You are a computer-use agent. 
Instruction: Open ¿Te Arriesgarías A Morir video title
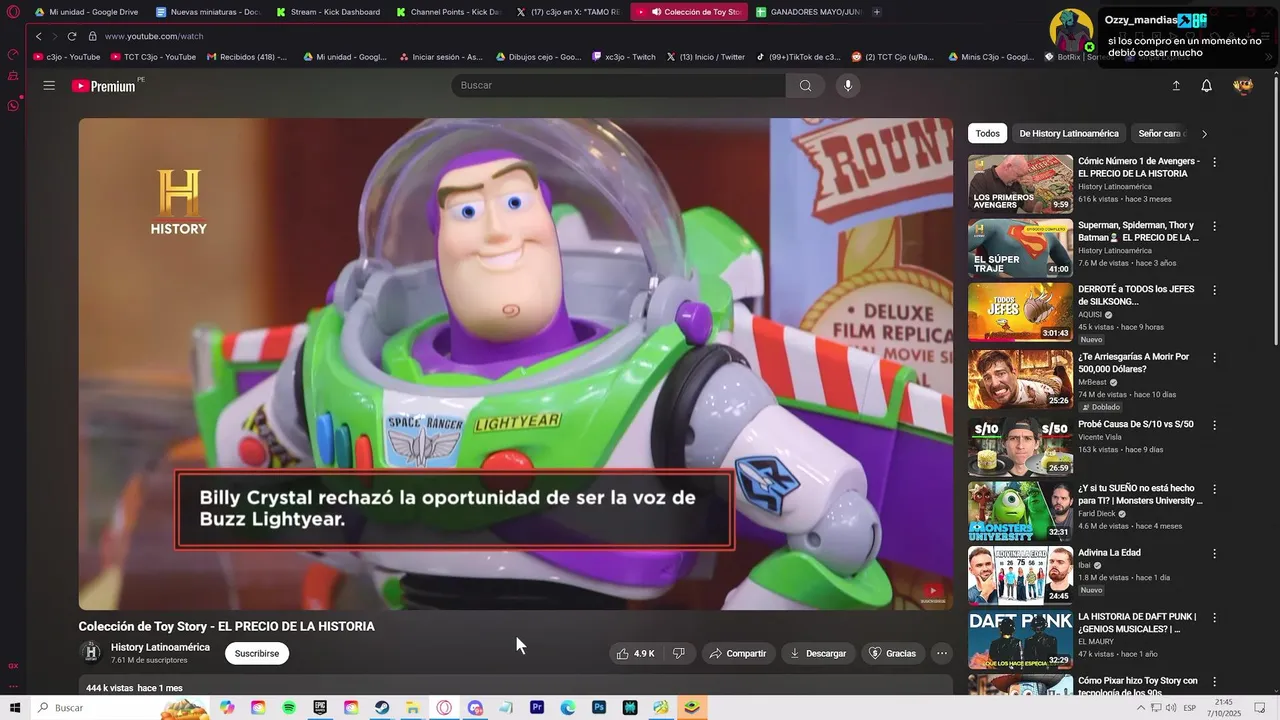click(x=1134, y=363)
